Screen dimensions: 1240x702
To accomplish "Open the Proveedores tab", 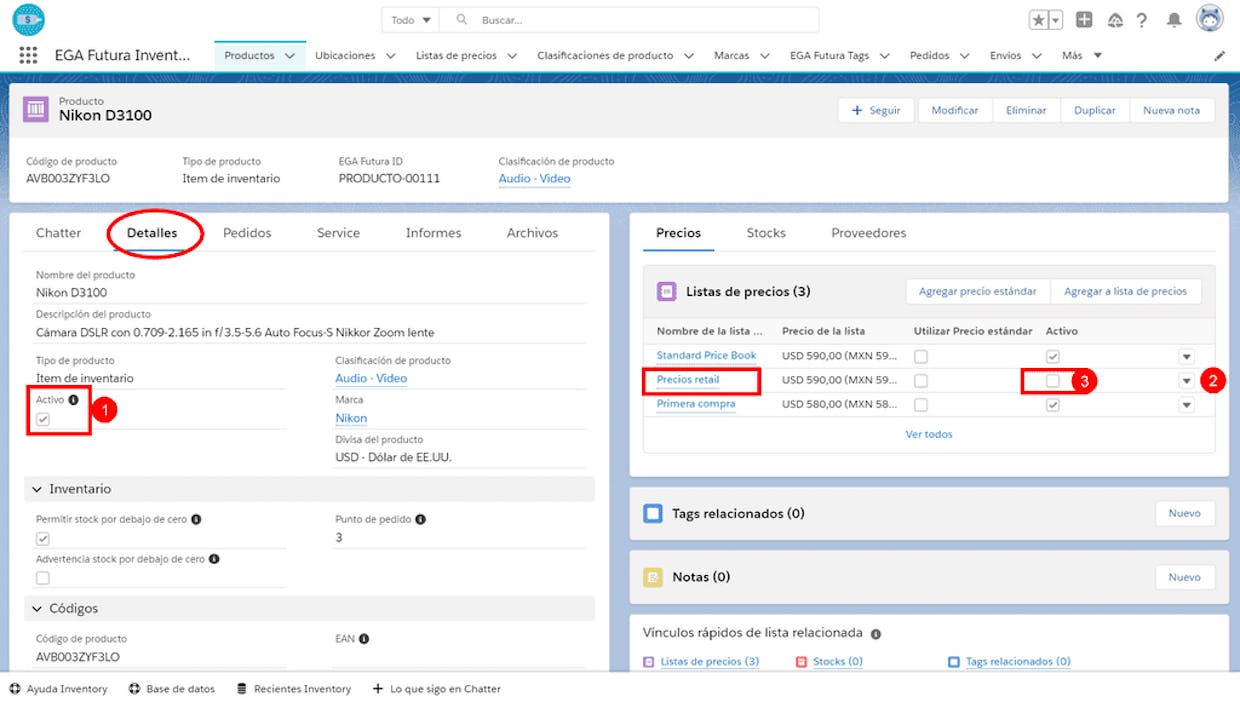I will pos(869,233).
